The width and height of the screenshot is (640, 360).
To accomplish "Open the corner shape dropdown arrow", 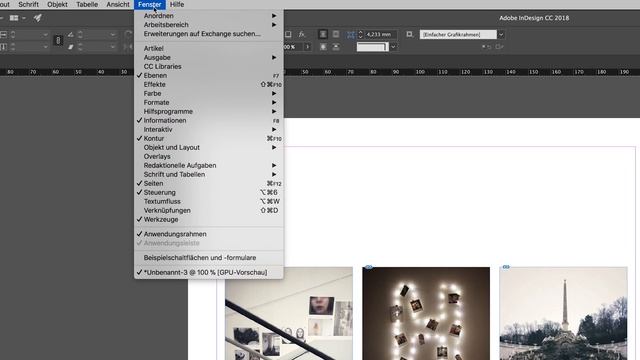I will (393, 47).
